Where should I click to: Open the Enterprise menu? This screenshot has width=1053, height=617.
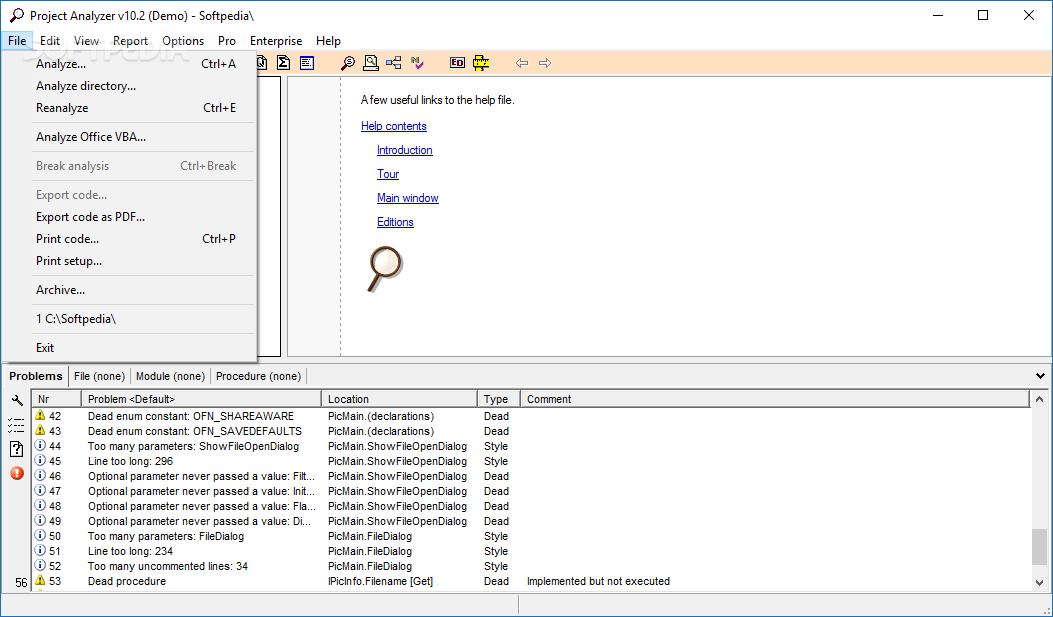pyautogui.click(x=276, y=41)
